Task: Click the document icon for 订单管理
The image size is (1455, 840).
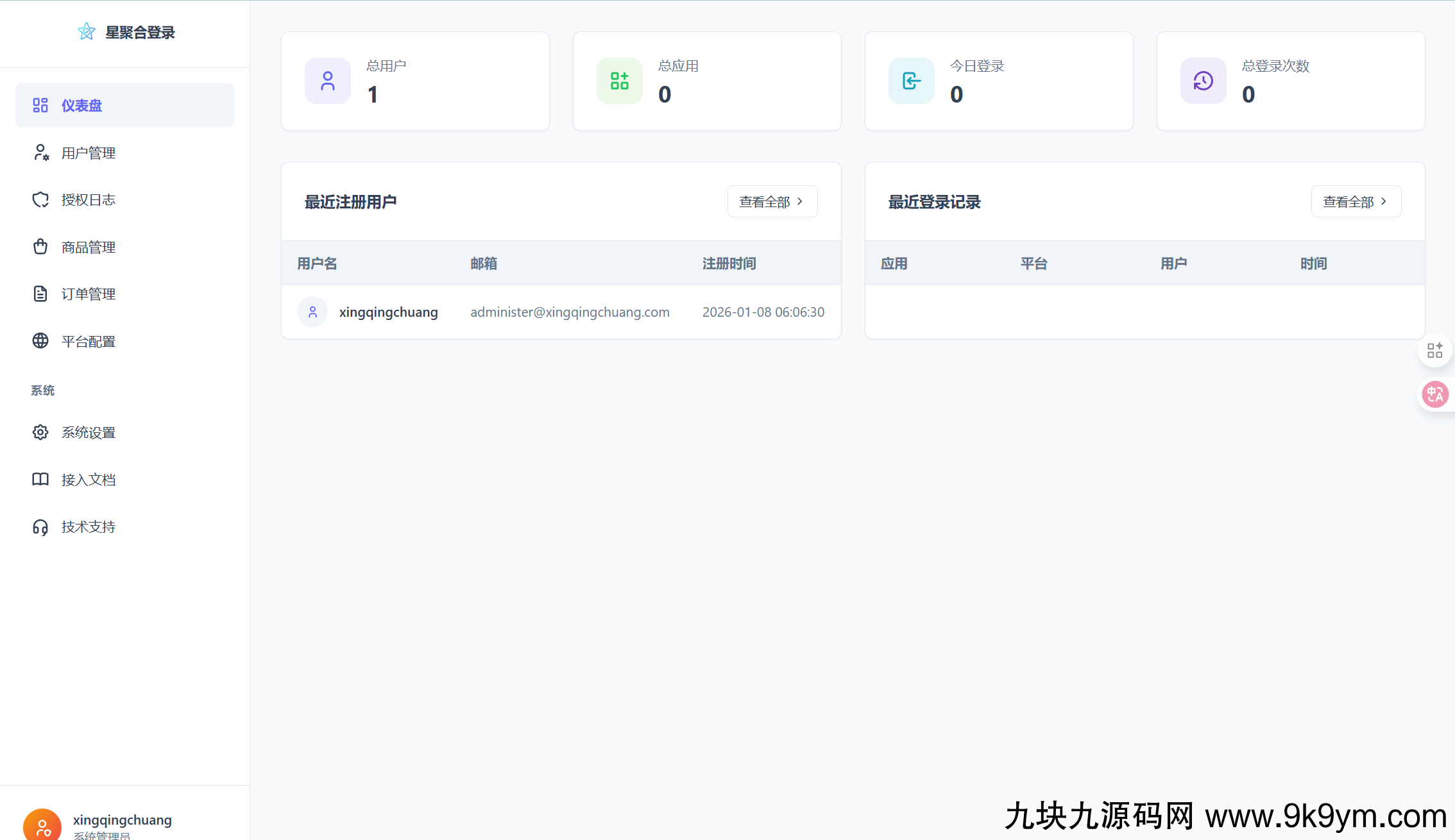Action: click(x=40, y=294)
